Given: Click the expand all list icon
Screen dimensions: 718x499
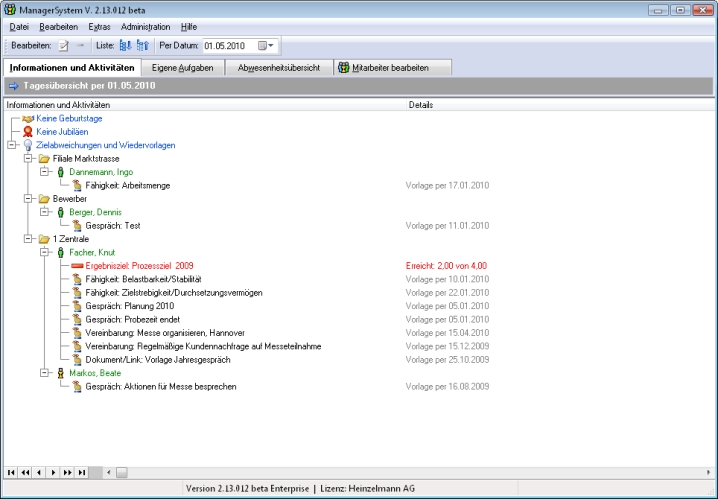Looking at the screenshot, I should click(x=125, y=46).
